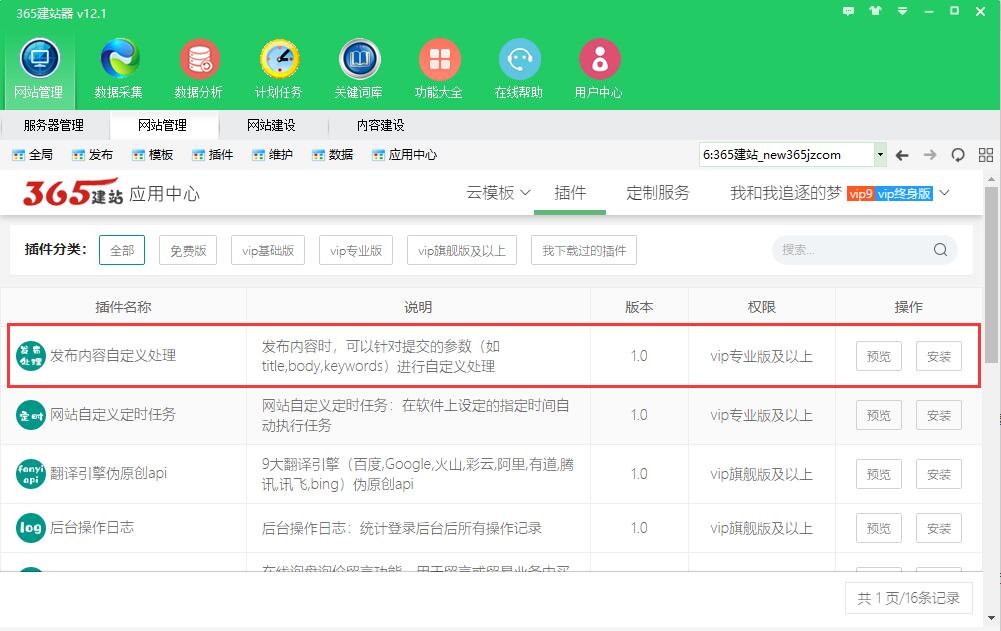Click the grid layout icon
This screenshot has height=631, width=1001.
986,155
